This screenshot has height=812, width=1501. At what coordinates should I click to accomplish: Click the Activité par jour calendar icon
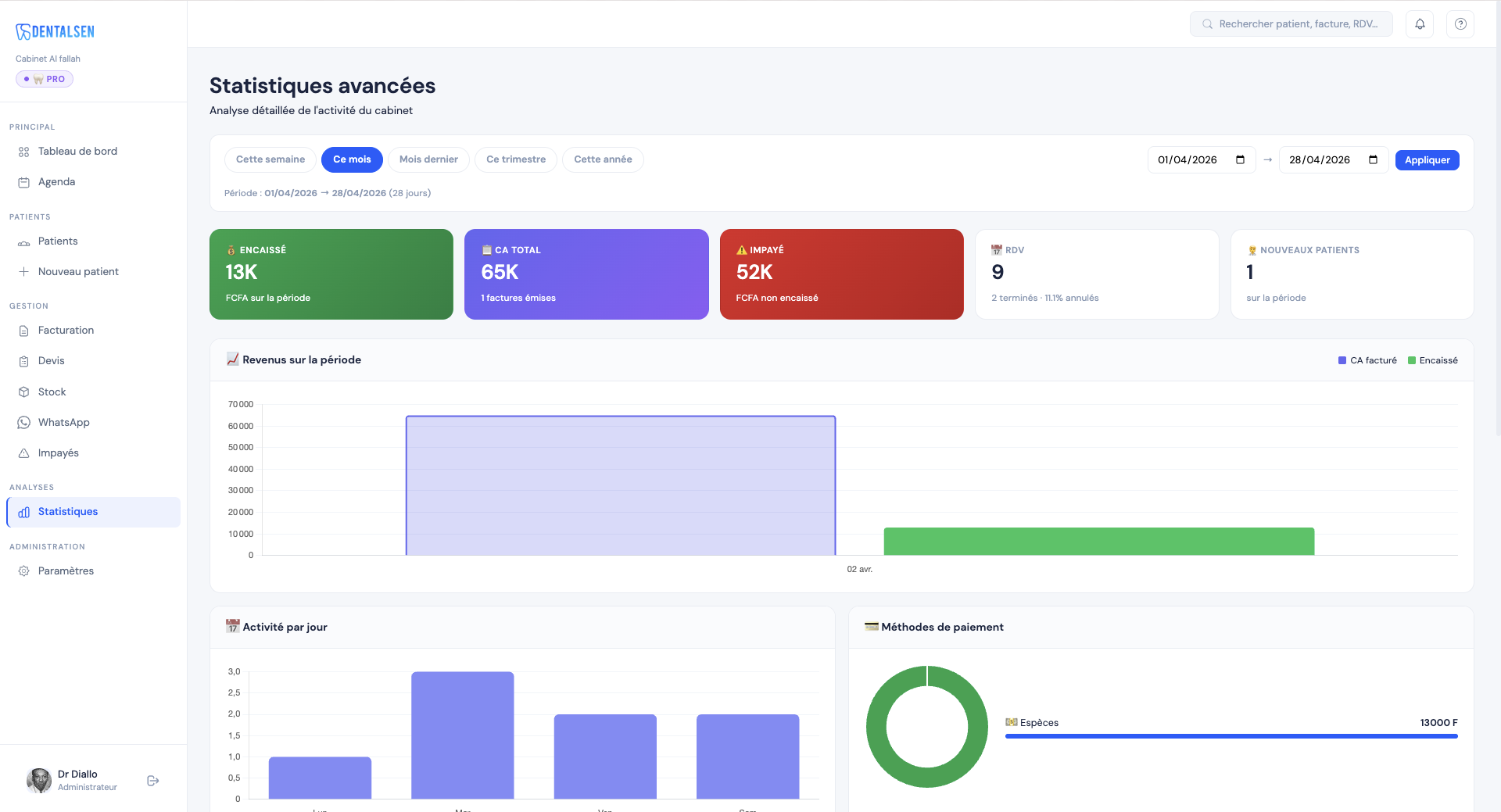coord(233,627)
